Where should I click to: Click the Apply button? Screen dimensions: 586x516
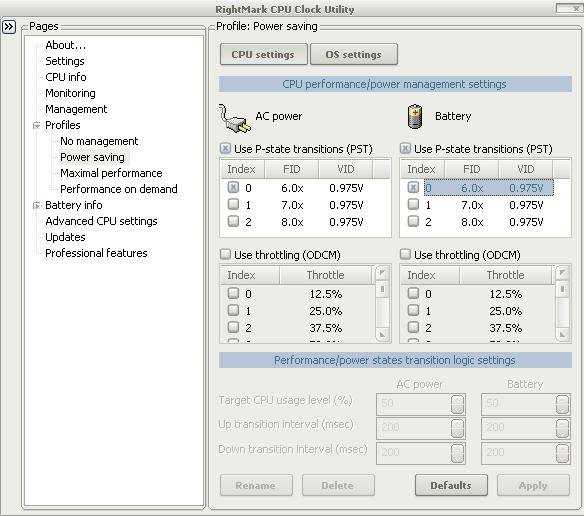point(533,485)
